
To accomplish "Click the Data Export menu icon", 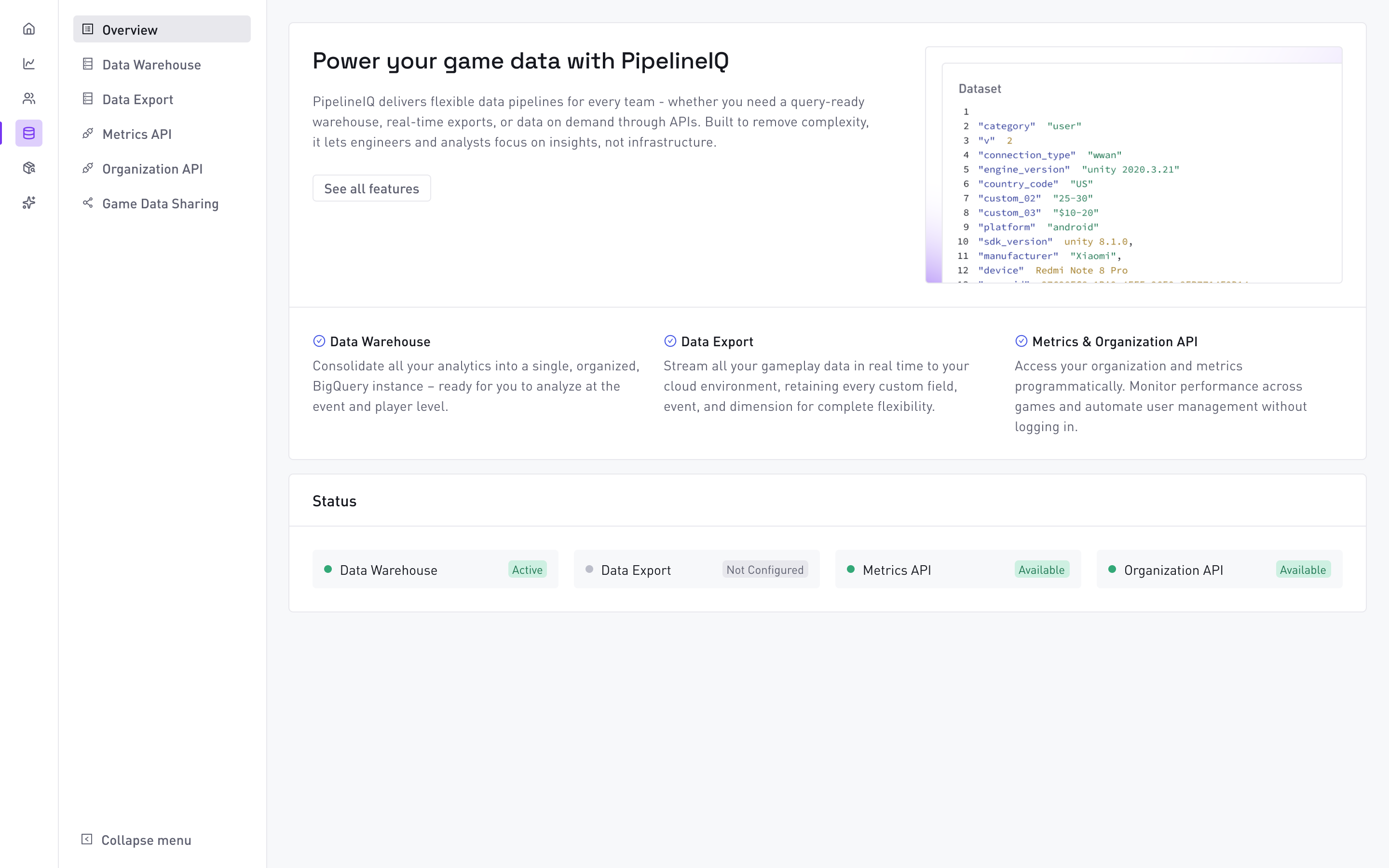I will pos(88,99).
